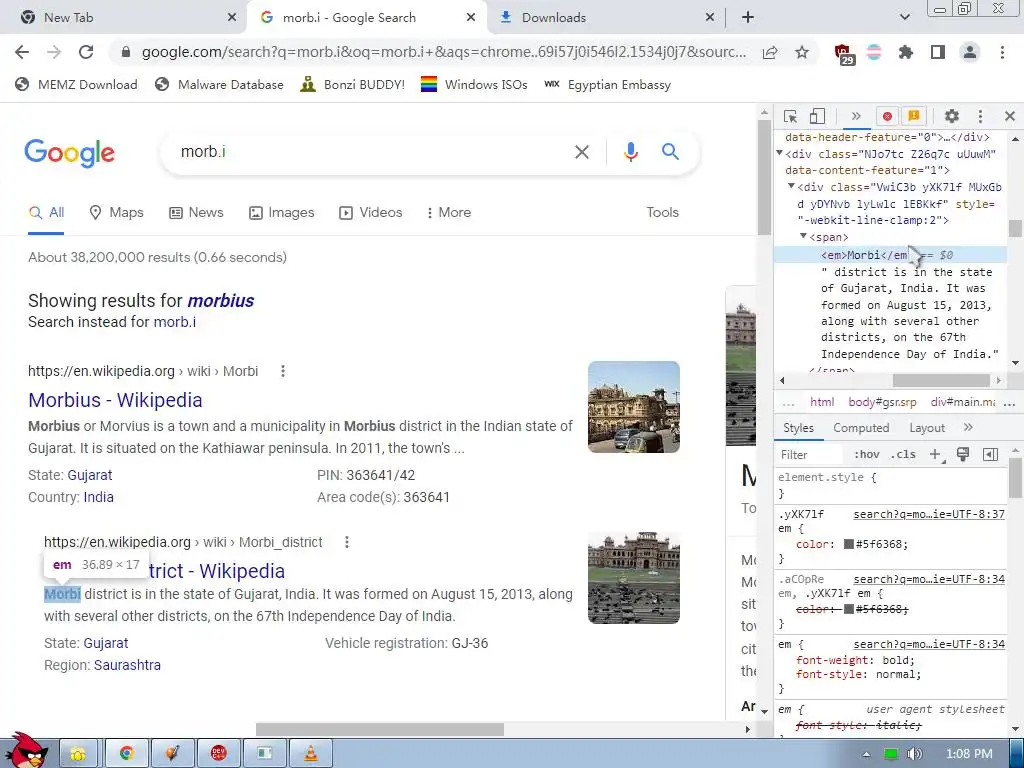Open the DevTools customize three-dot menu
This screenshot has width=1024, height=768.
click(980, 116)
